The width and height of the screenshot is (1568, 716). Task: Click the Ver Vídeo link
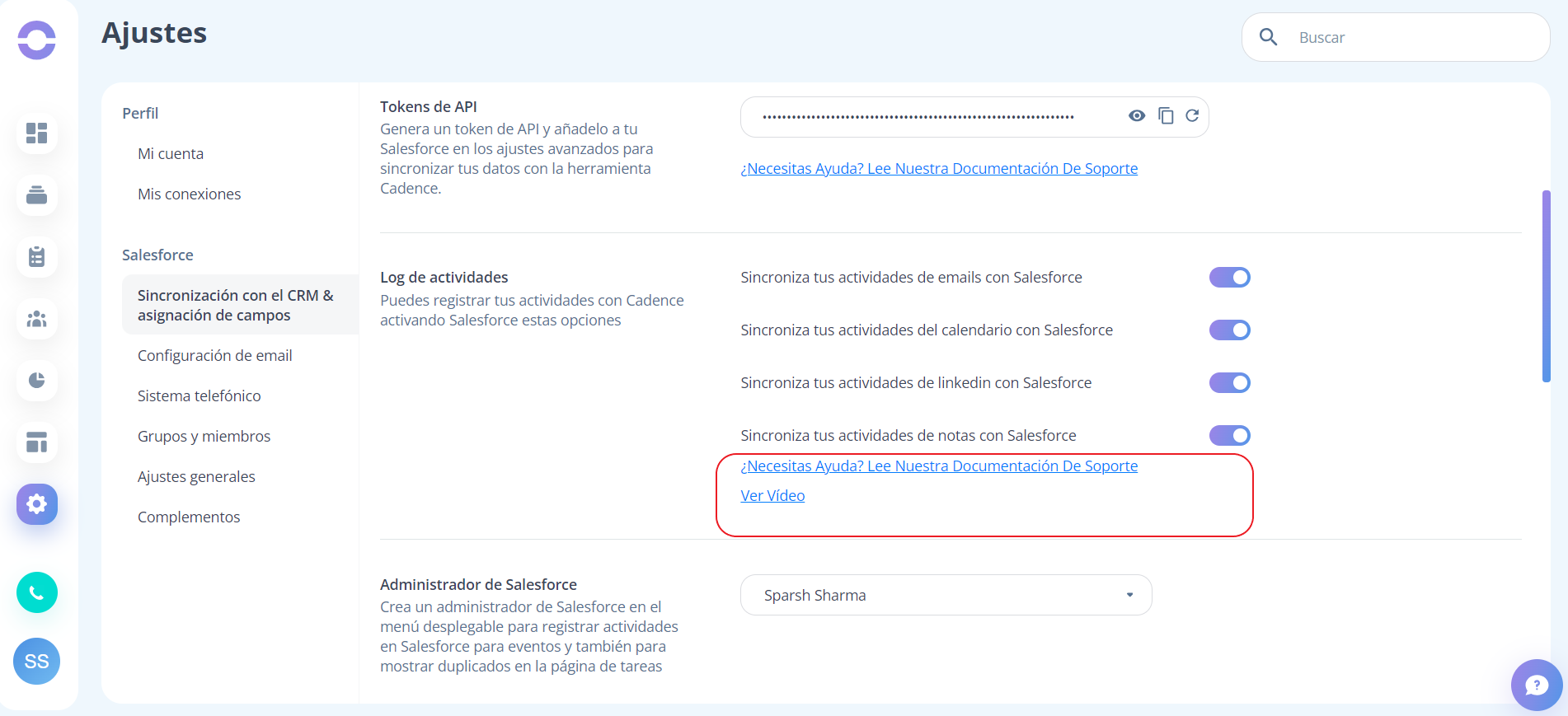point(772,496)
